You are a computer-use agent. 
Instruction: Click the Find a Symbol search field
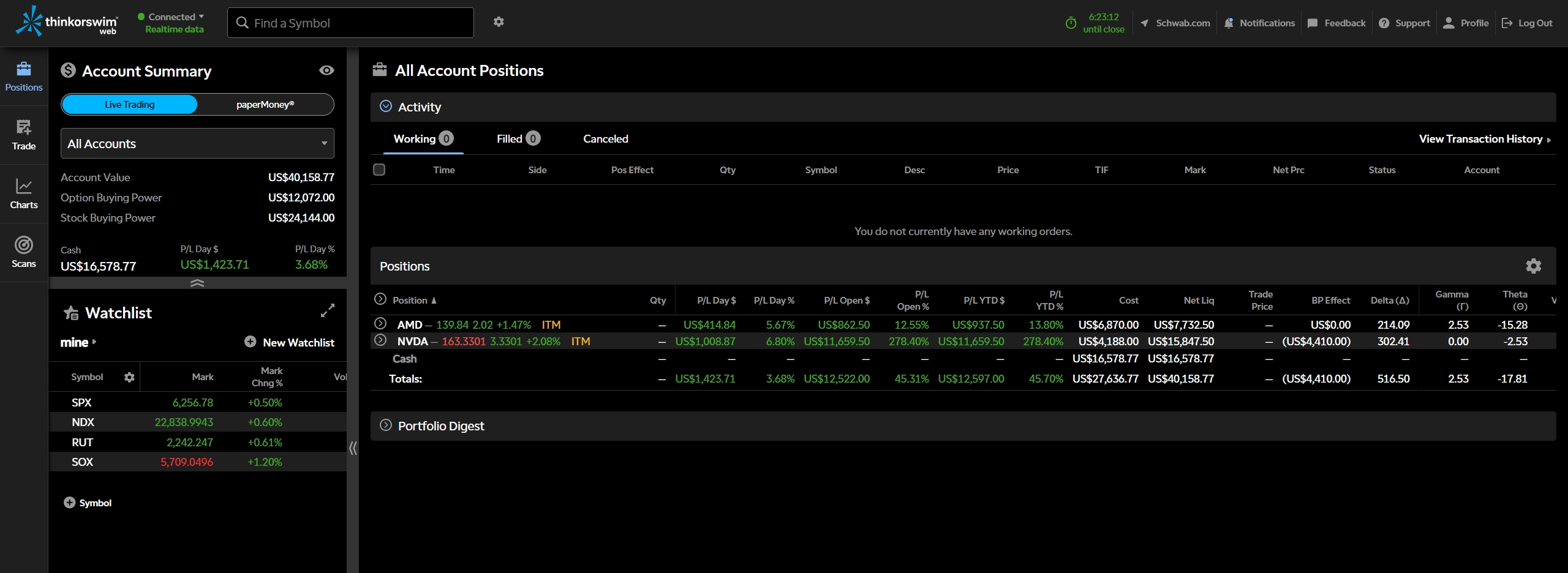350,23
